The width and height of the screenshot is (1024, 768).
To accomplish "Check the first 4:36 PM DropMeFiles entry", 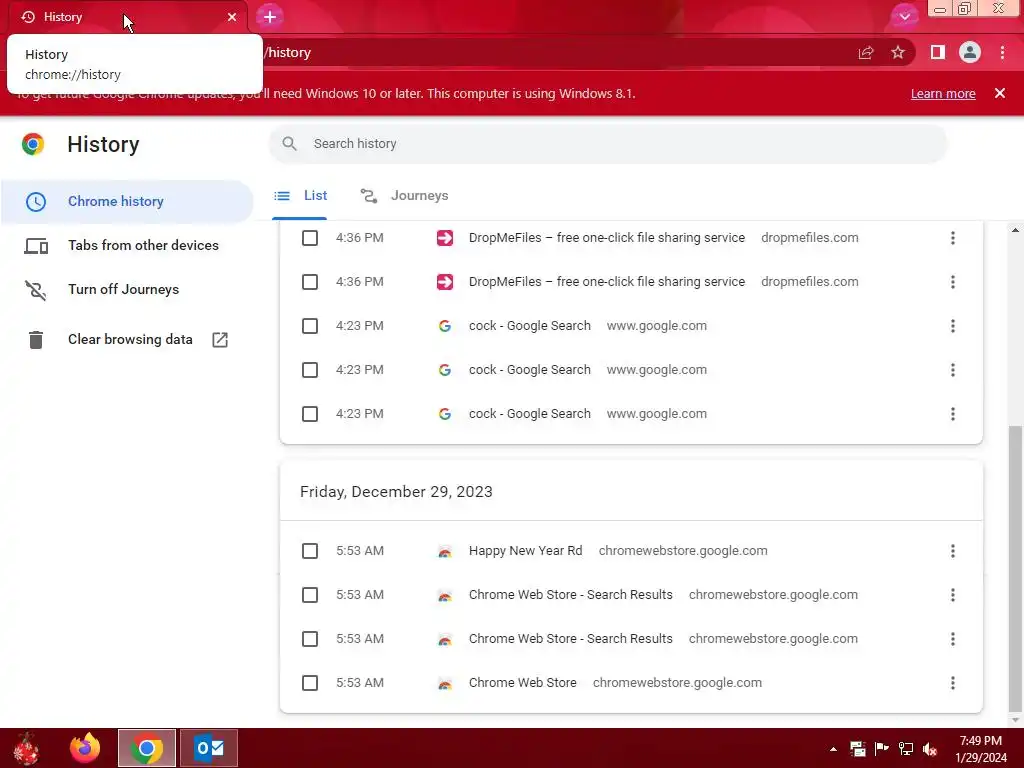I will (310, 238).
